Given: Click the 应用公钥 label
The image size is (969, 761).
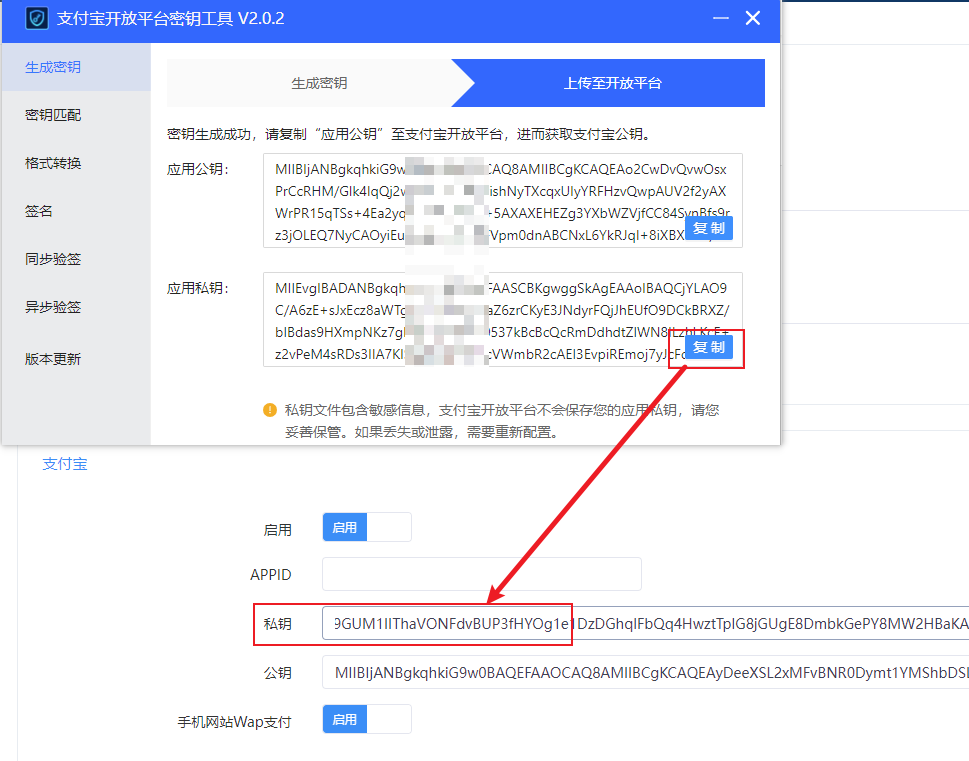Looking at the screenshot, I should [198, 169].
